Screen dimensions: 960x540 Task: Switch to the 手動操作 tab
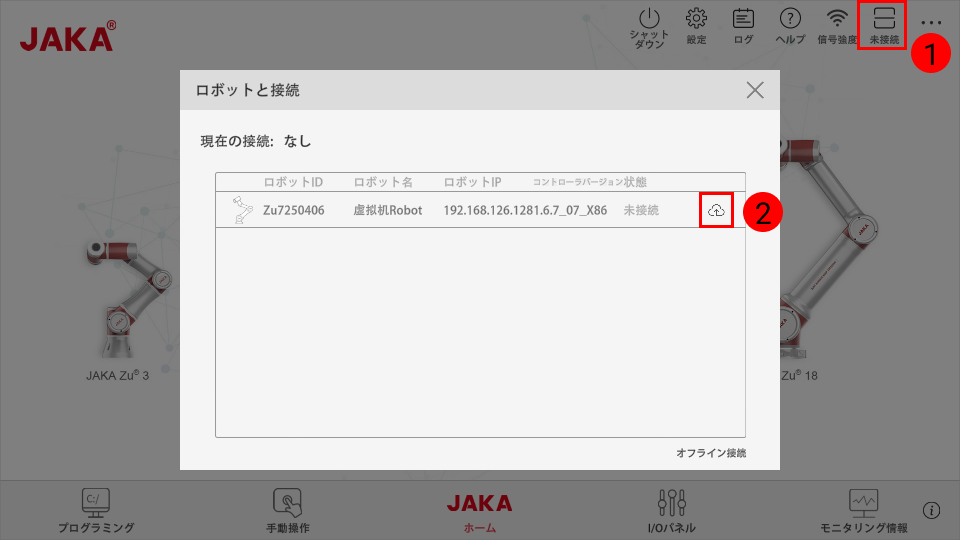[x=288, y=511]
